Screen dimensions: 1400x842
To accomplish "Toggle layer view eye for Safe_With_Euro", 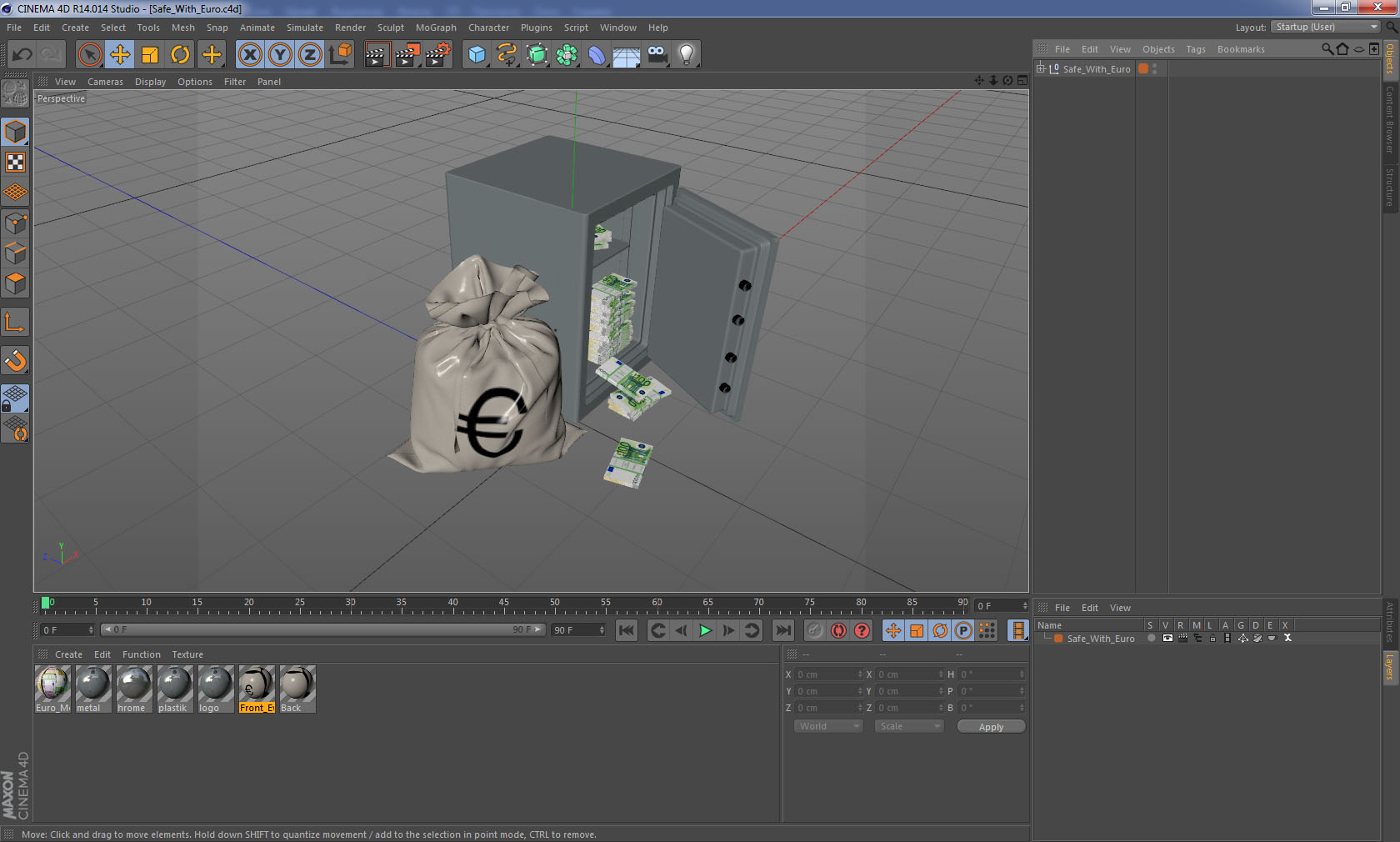I will pyautogui.click(x=1167, y=638).
